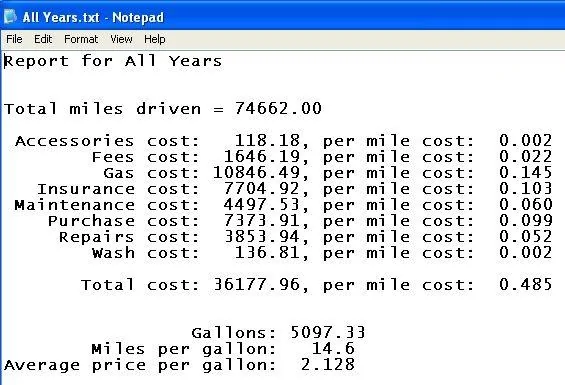Click the word 'Maintenance' in the report
Viewport: 565px width, 385px height.
pyautogui.click(x=74, y=205)
